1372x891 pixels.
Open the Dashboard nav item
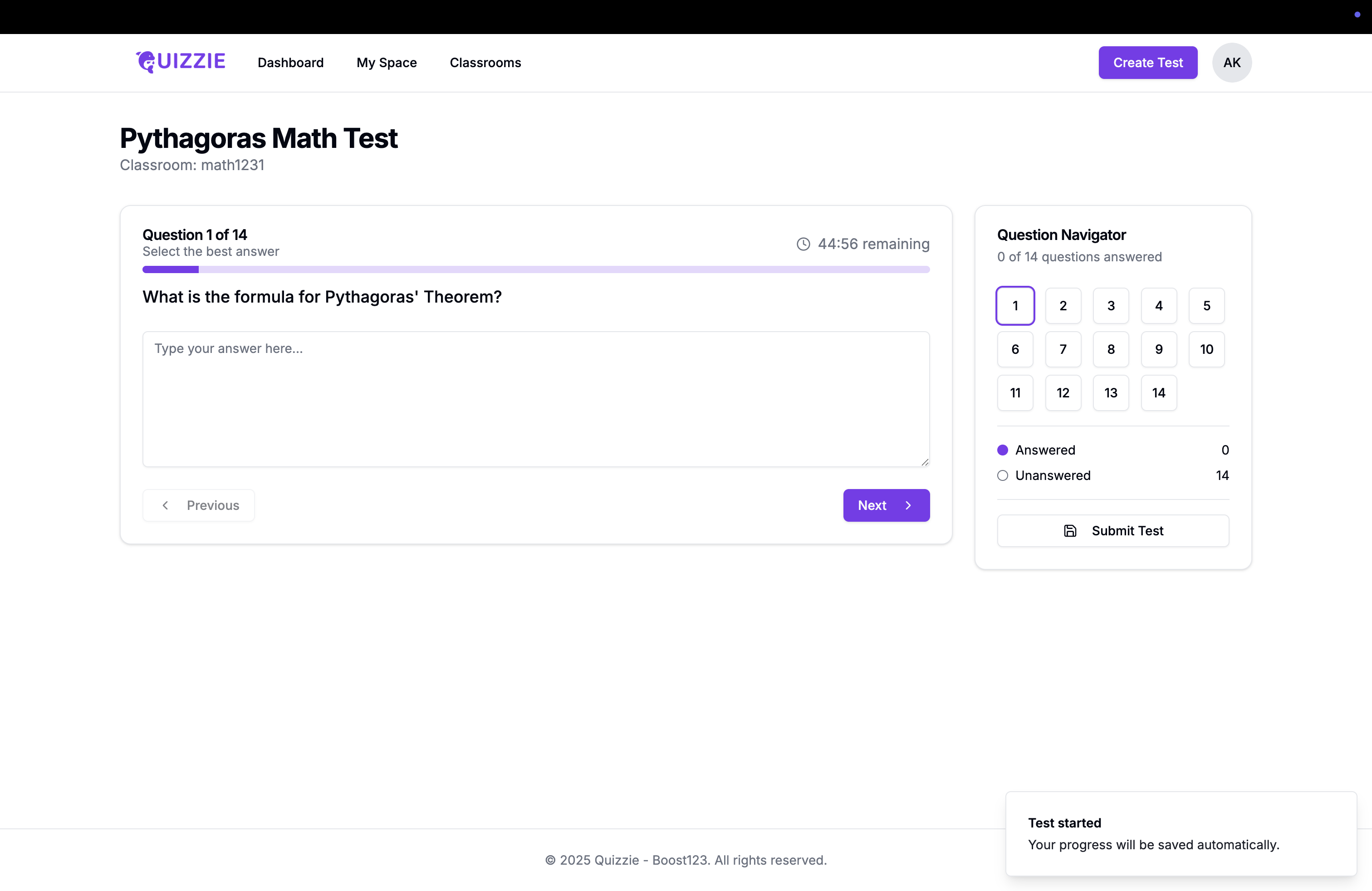coord(290,62)
